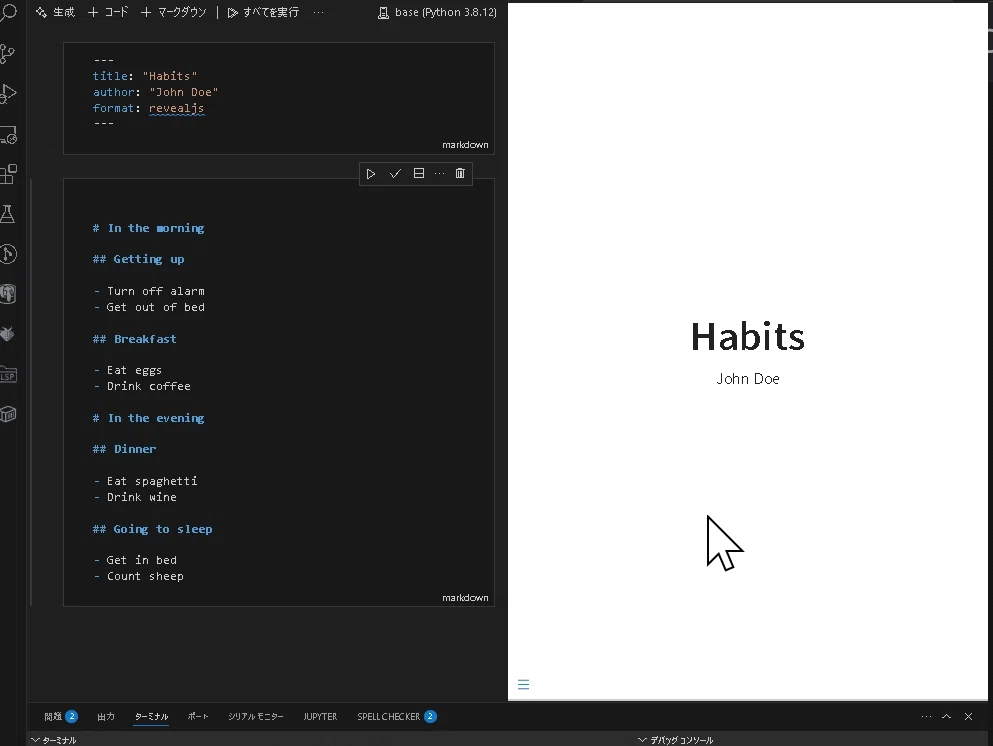Open the LSP folder view in activity bar
This screenshot has width=993, height=746.
(x=8, y=374)
